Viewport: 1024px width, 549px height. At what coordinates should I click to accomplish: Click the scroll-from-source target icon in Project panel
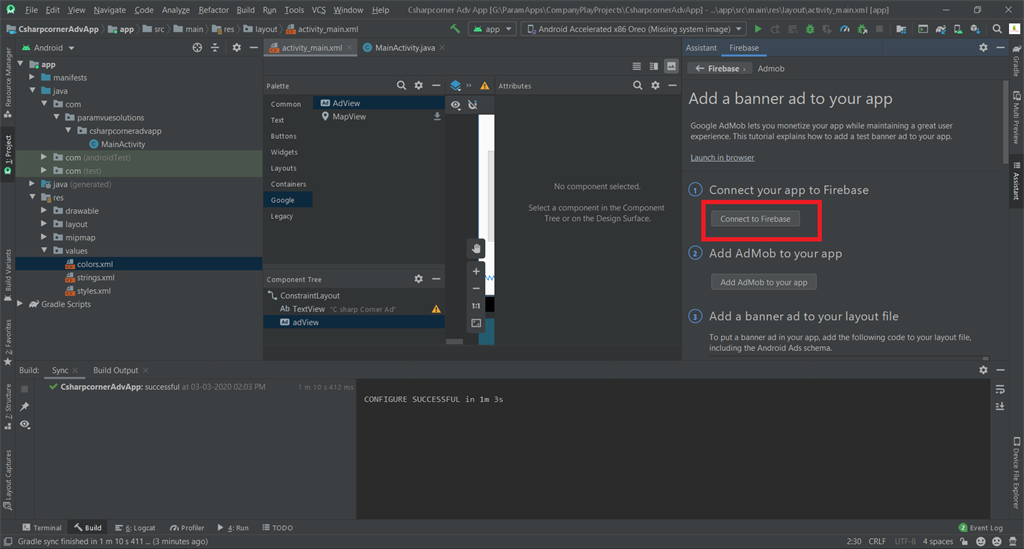pyautogui.click(x=197, y=48)
